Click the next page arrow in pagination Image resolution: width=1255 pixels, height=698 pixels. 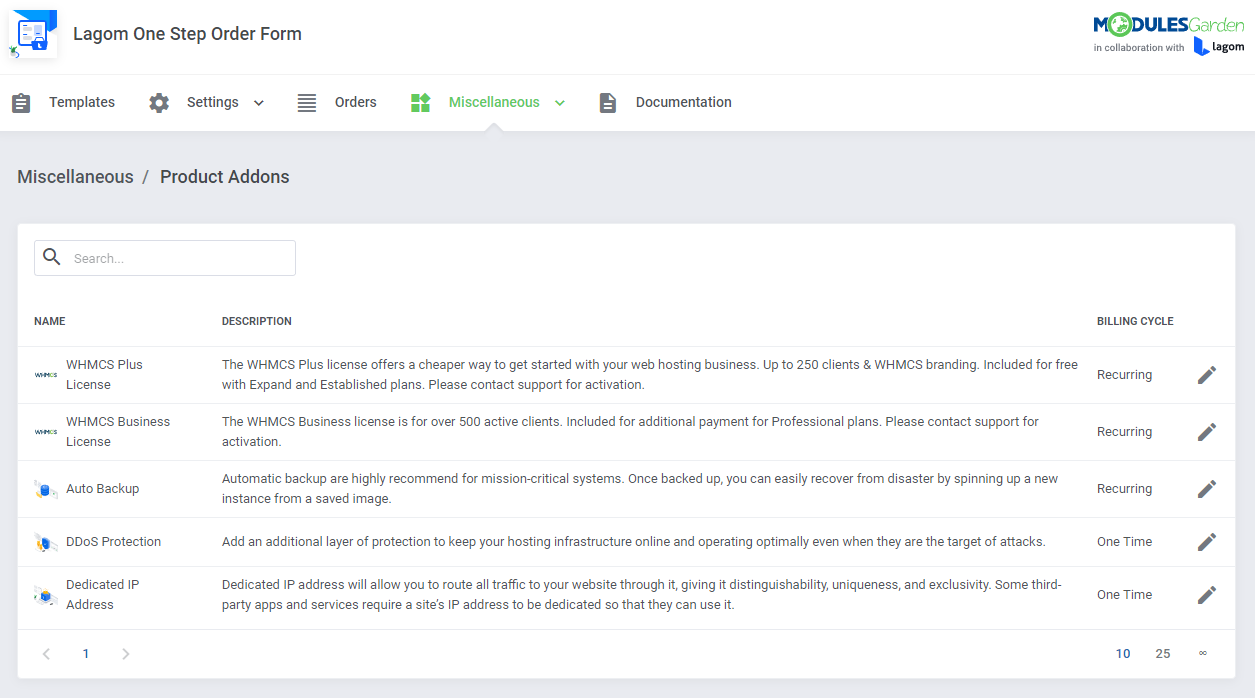[126, 653]
